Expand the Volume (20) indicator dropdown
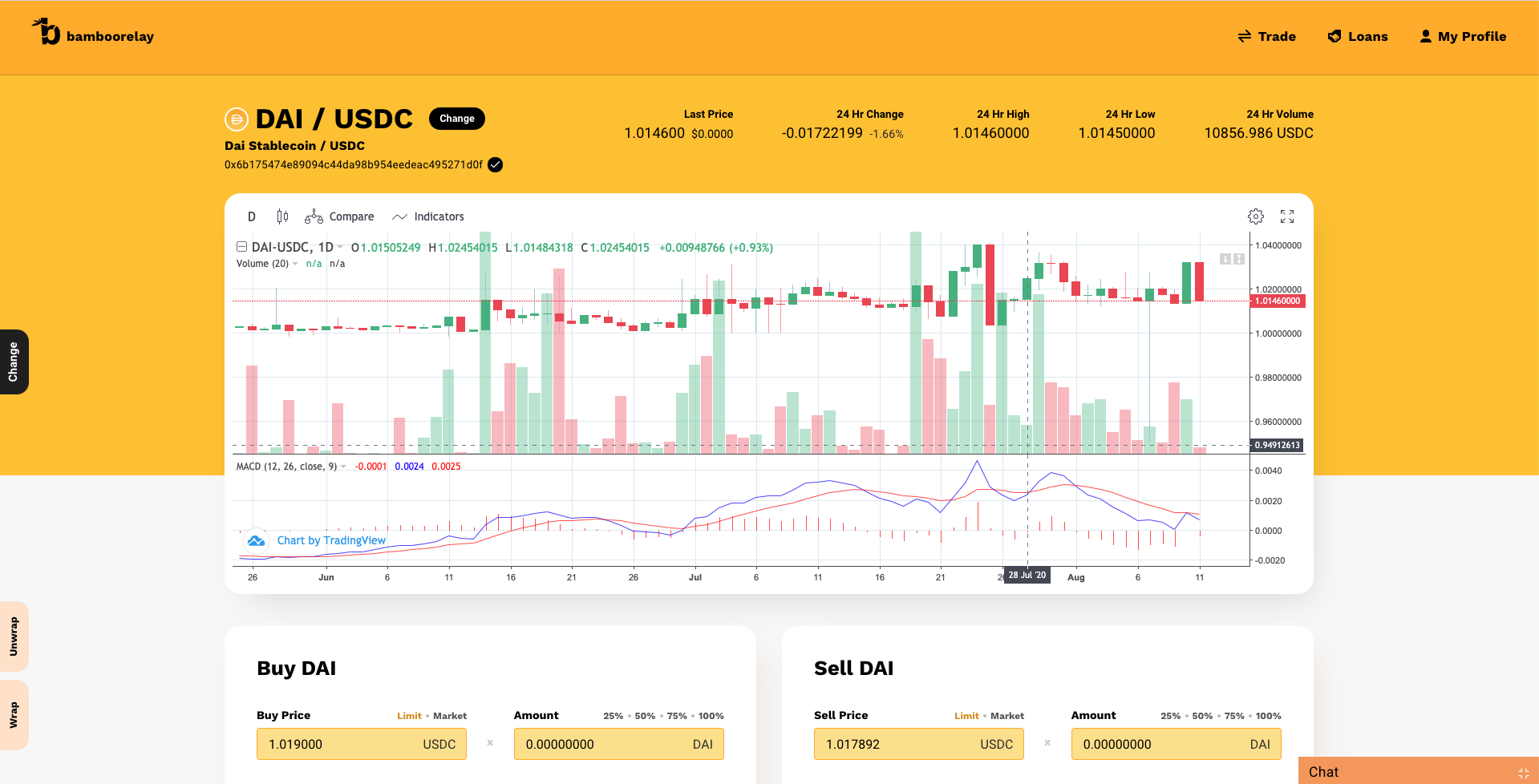The height and width of the screenshot is (784, 1539). pos(295,265)
